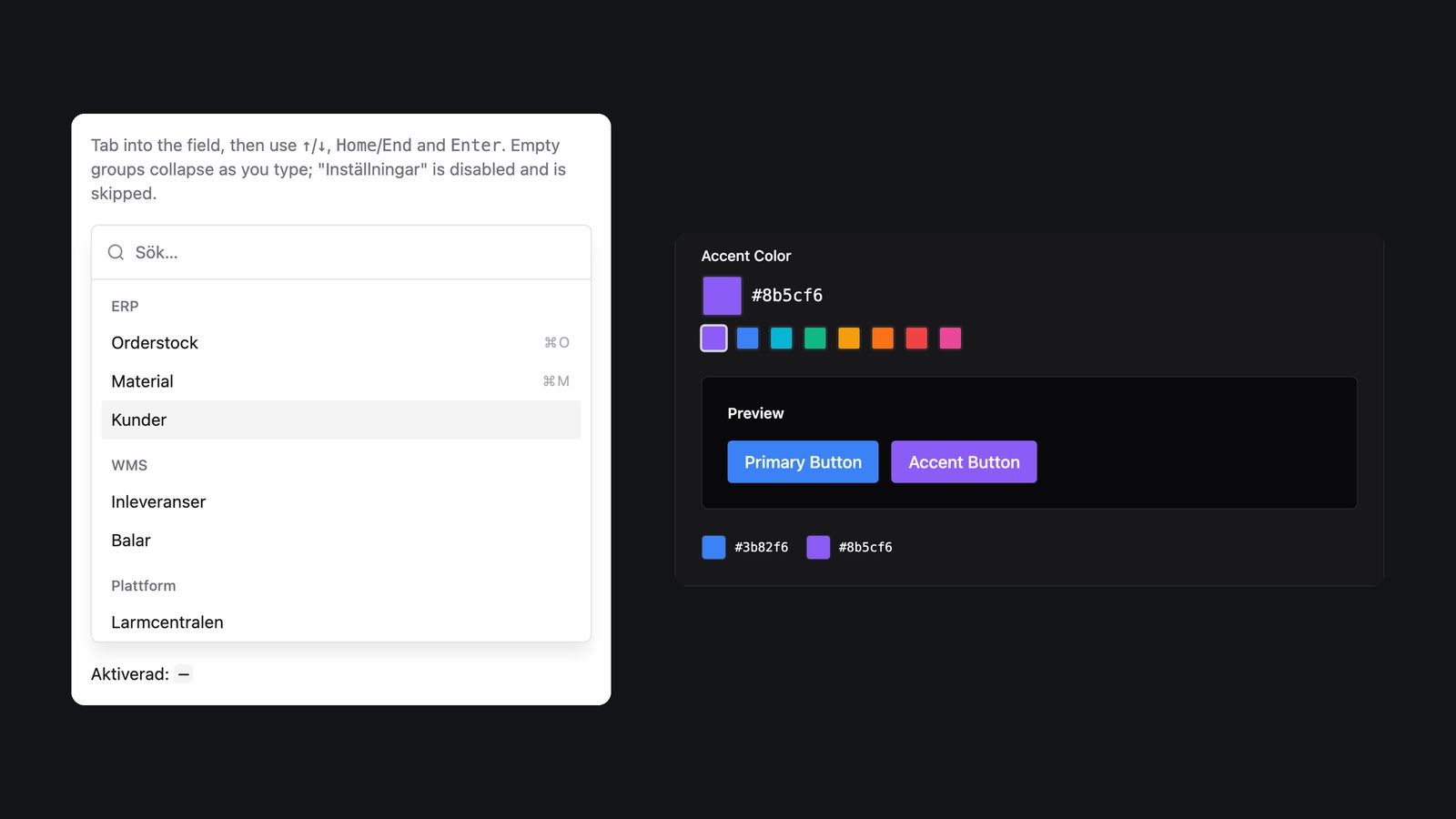Viewport: 1456px width, 819px height.
Task: Select Balar in the list
Action: [x=341, y=540]
